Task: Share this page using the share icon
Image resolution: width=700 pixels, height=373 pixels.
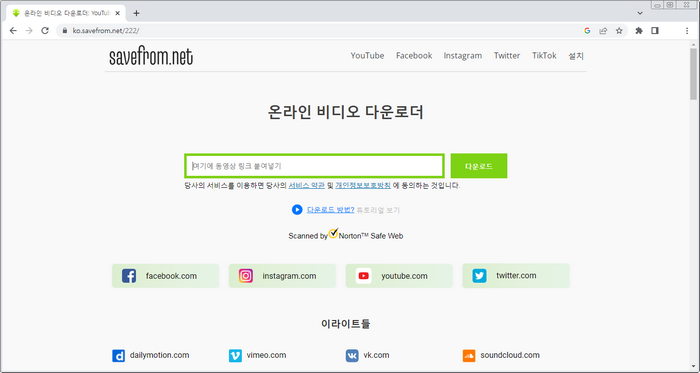Action: (x=603, y=31)
